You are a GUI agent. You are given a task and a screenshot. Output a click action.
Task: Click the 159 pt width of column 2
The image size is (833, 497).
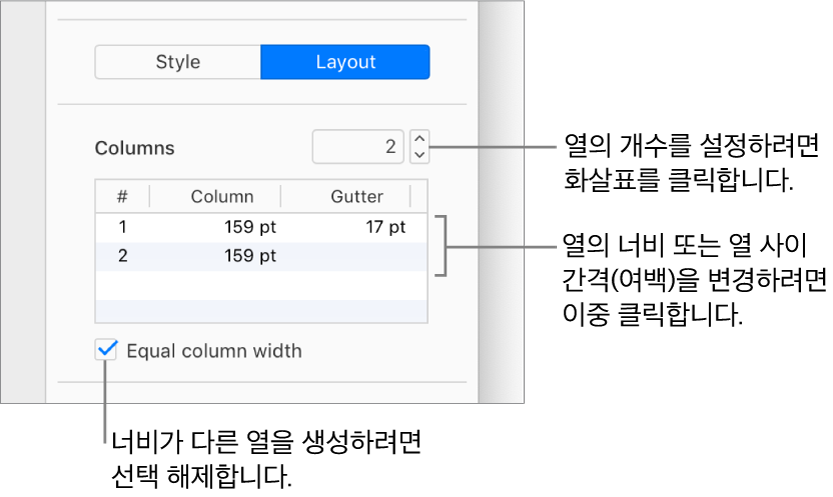[250, 256]
